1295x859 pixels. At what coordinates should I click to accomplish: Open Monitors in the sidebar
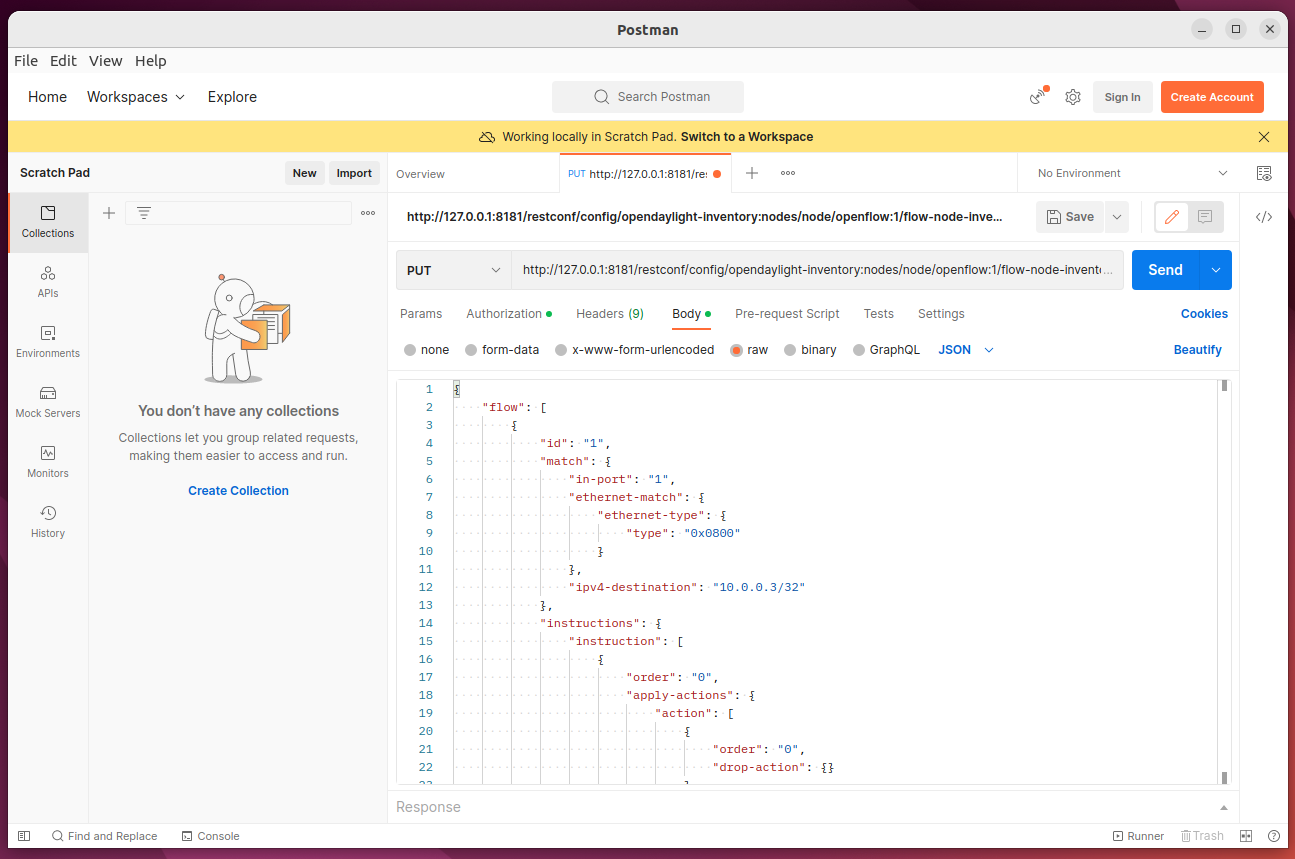click(x=48, y=461)
